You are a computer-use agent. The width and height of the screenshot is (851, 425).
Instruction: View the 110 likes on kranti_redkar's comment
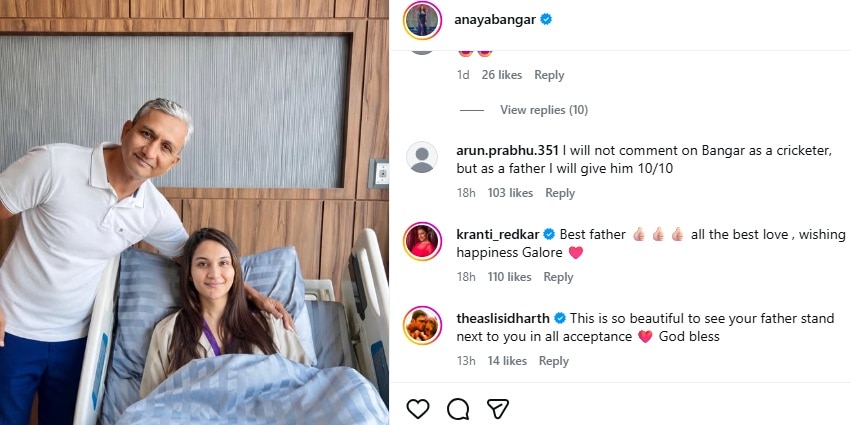pos(509,277)
